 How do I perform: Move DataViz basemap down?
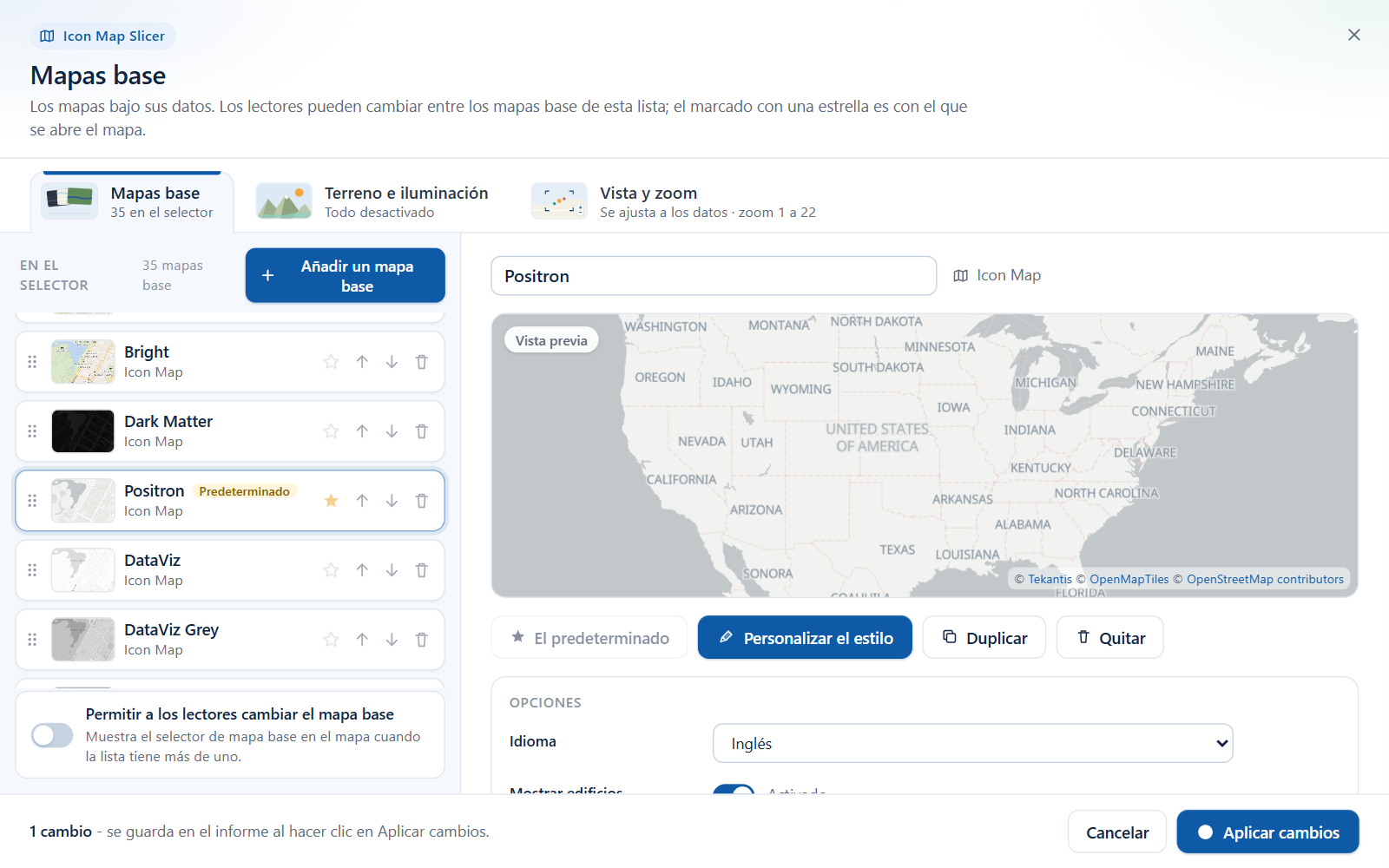pos(392,570)
